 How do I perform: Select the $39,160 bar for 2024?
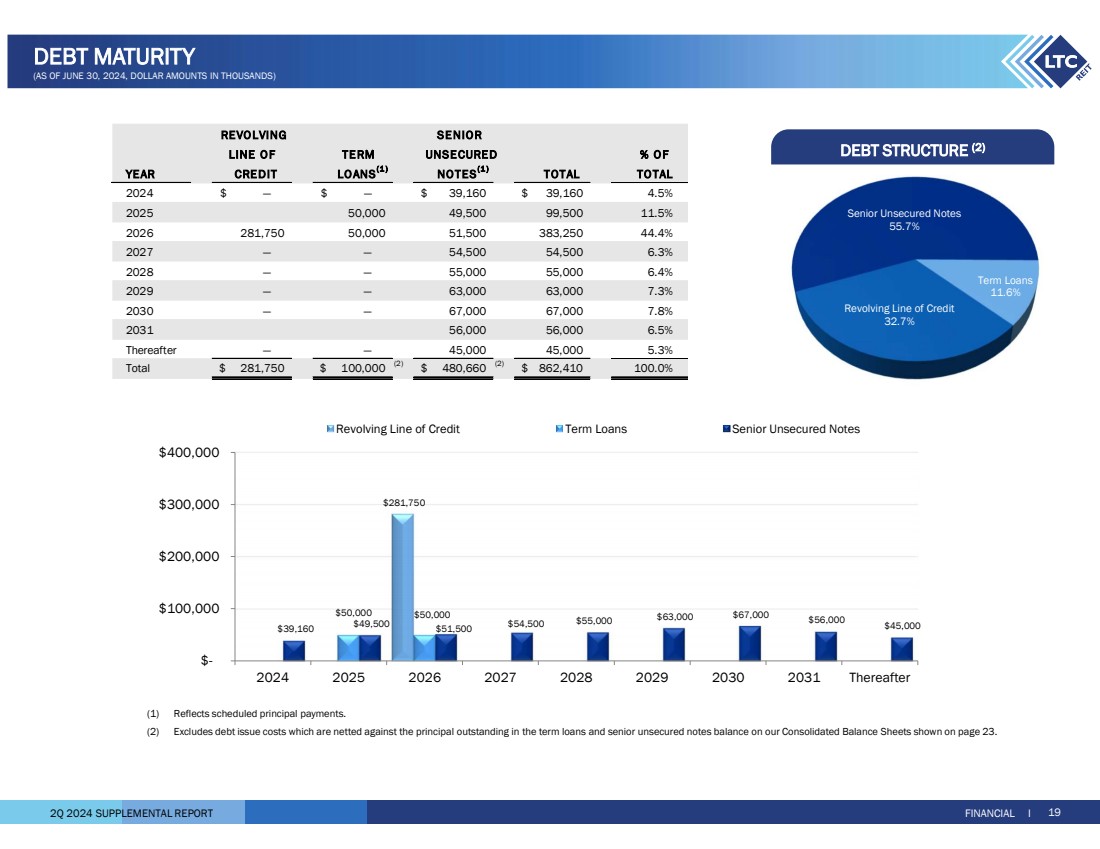[x=294, y=650]
